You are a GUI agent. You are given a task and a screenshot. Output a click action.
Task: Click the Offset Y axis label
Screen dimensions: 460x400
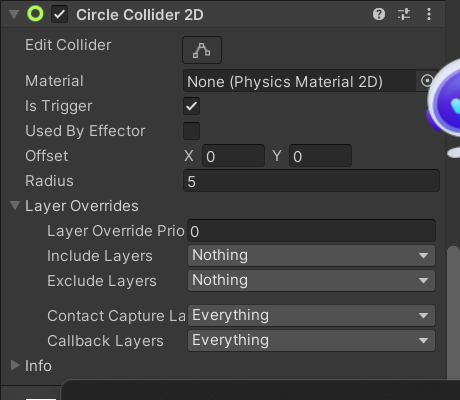(x=277, y=156)
